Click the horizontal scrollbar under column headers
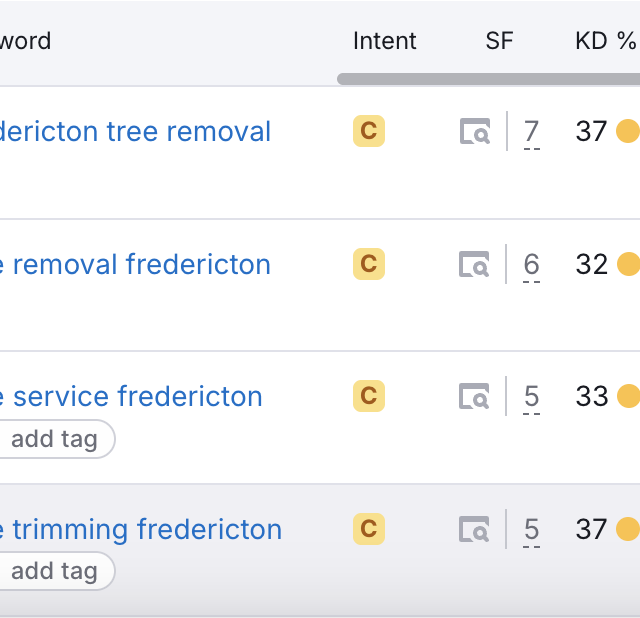Viewport: 640px width, 618px height. (x=488, y=79)
